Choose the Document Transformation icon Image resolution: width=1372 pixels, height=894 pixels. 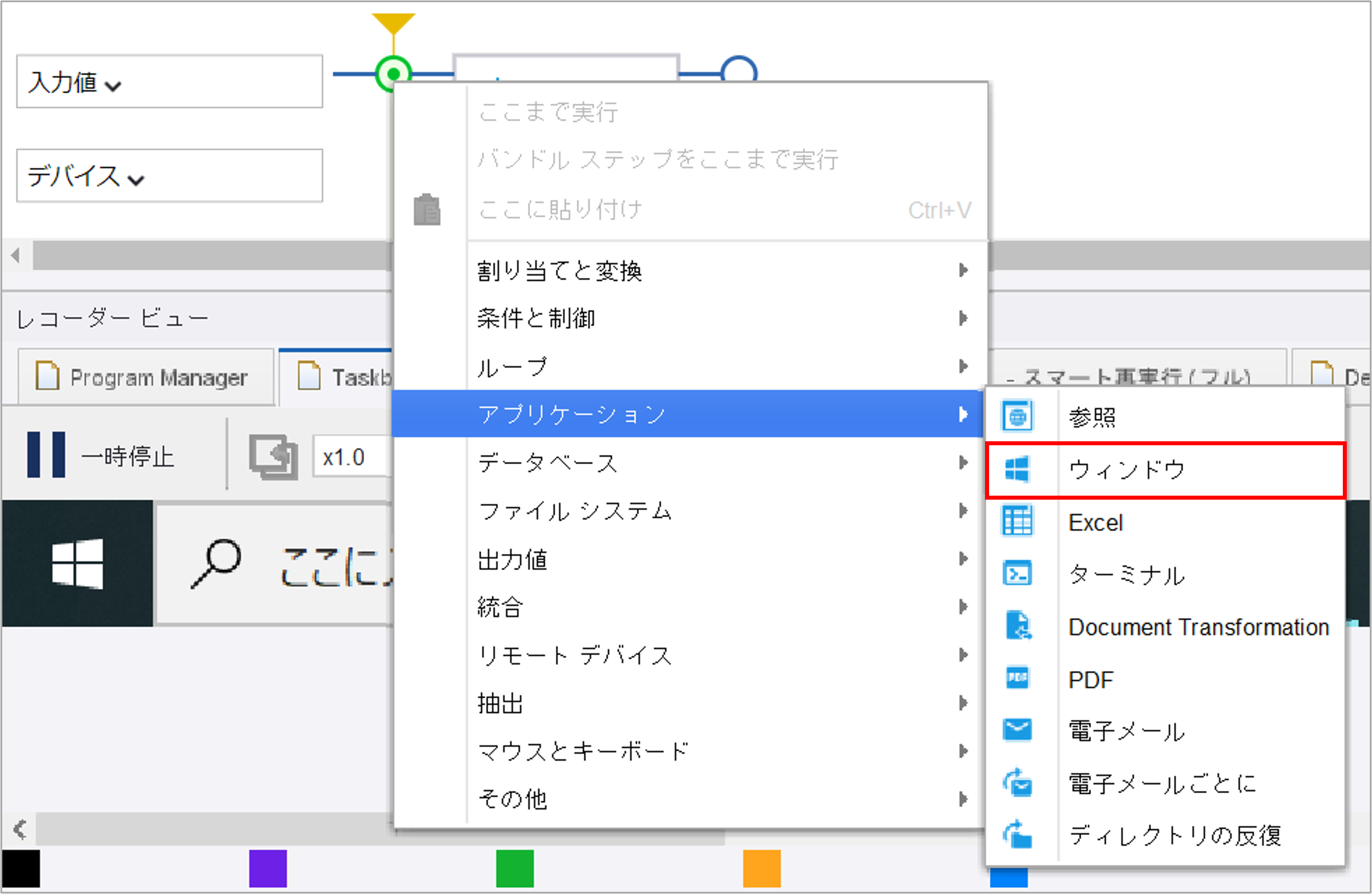pyautogui.click(x=1018, y=626)
